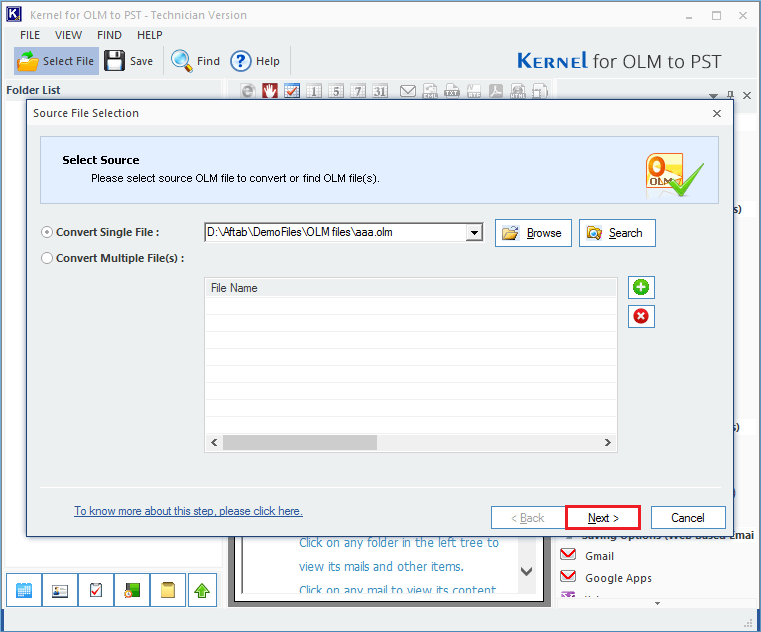
Task: Click the Select File toolbar button
Action: [x=56, y=61]
